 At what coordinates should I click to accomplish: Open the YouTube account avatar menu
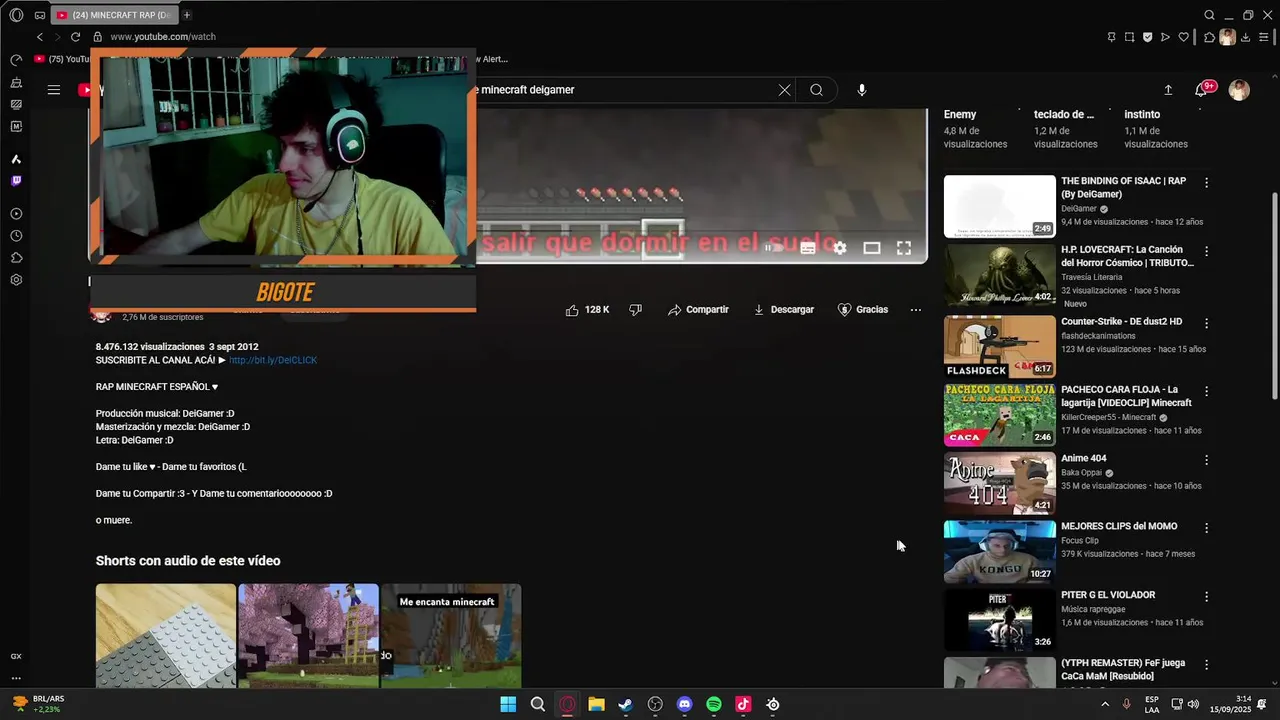(x=1239, y=90)
